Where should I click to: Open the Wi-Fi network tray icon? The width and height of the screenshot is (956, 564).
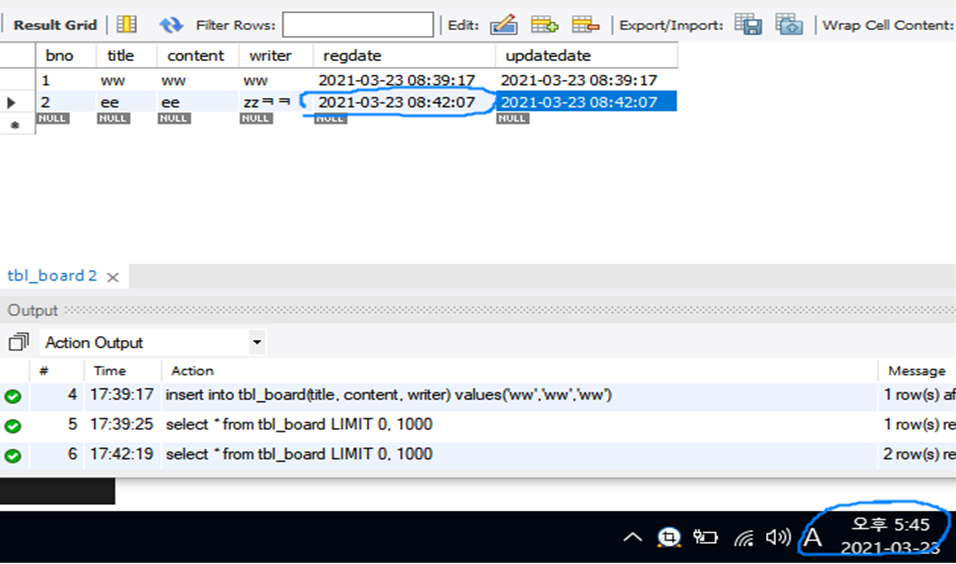pos(744,537)
